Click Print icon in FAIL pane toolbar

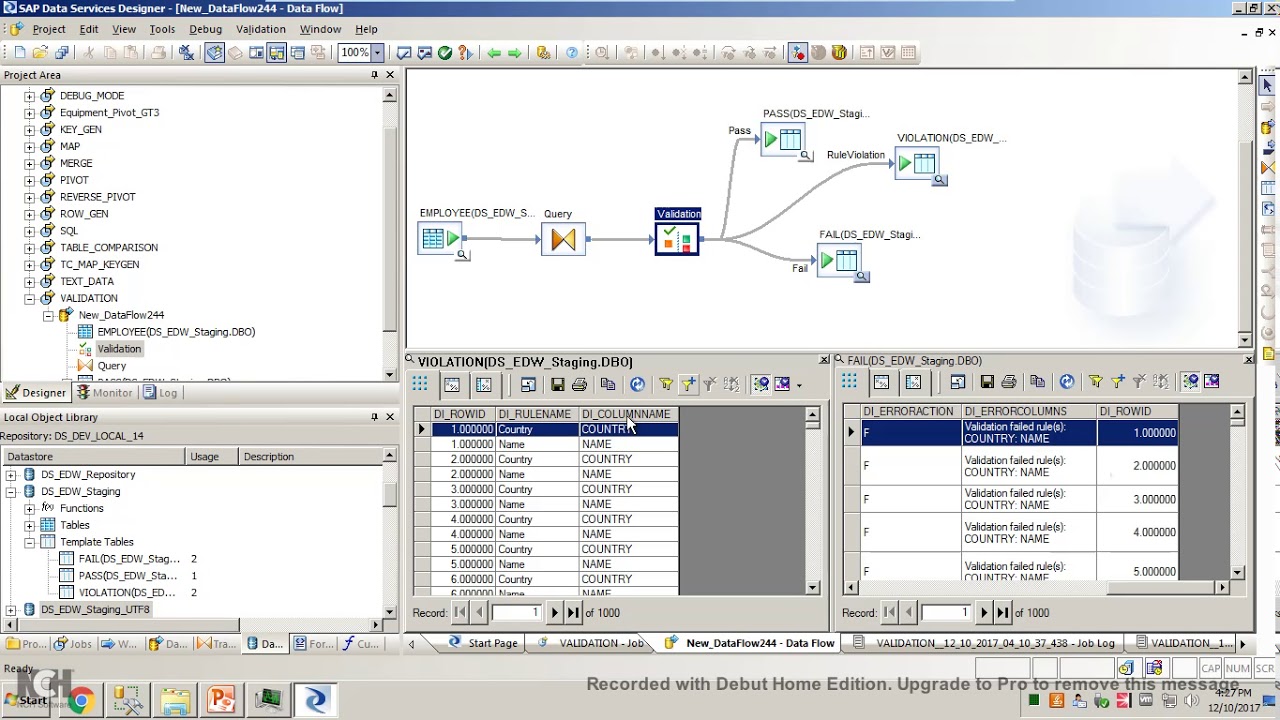pyautogui.click(x=1008, y=382)
